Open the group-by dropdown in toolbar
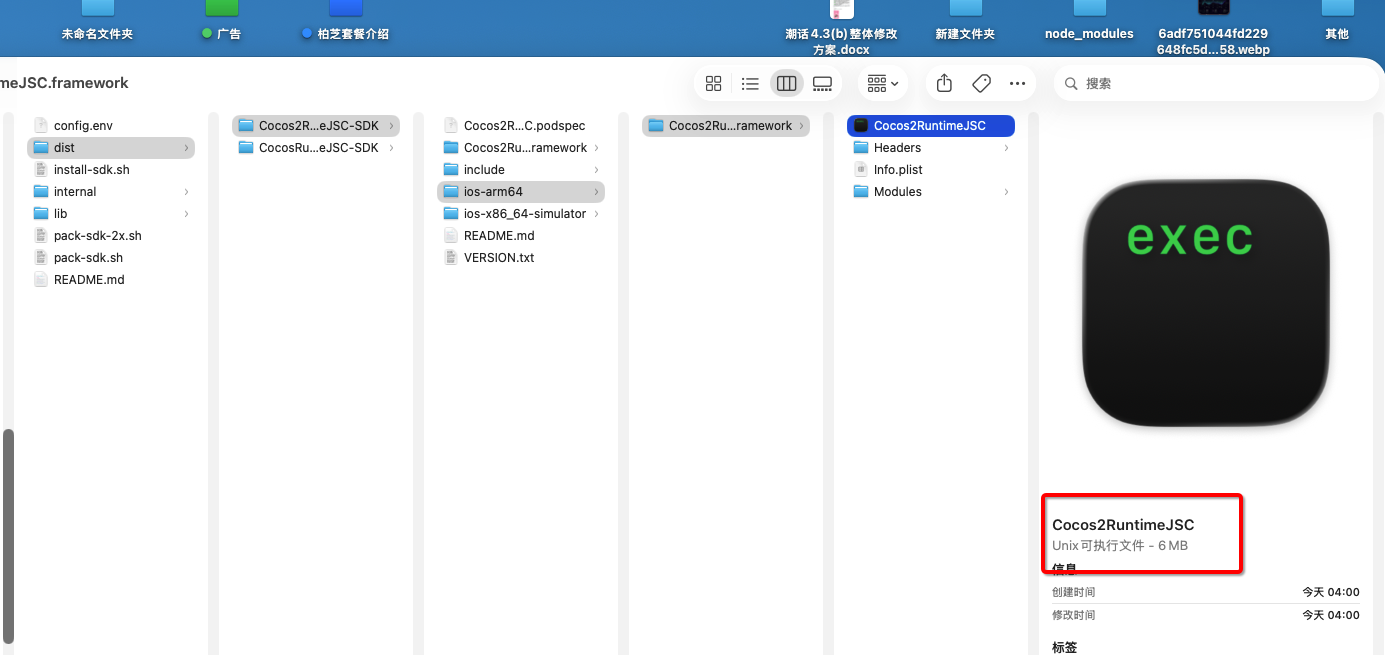1385x655 pixels. click(x=883, y=84)
